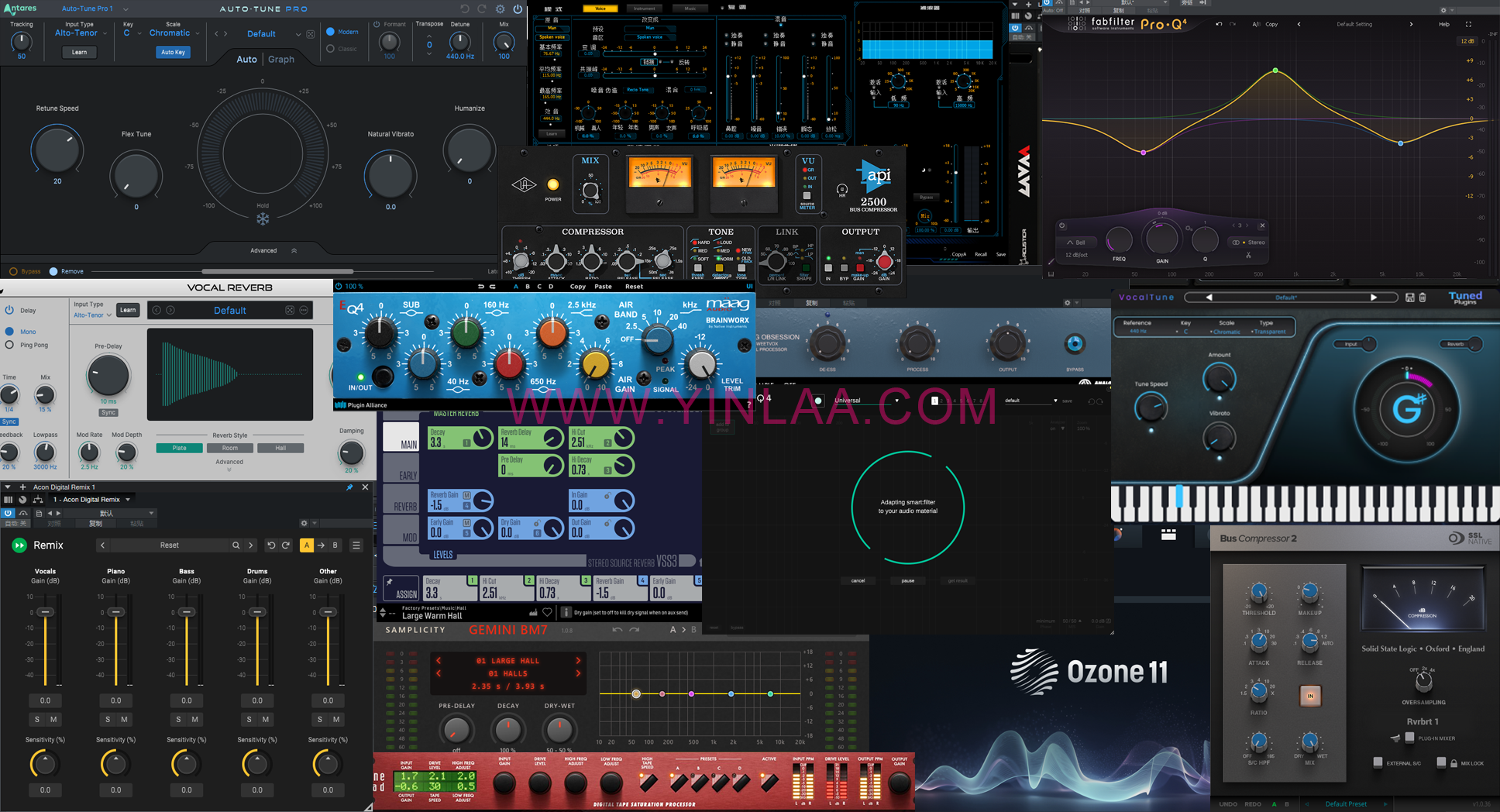Click the Drums gain fader handle
1500x812 pixels.
pyautogui.click(x=257, y=612)
